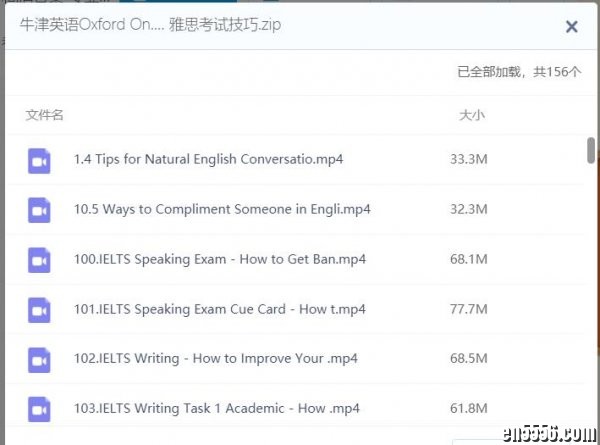Click video icon for 101.IELTS Speaking Cue Card
Viewport: 600px width, 445px height.
tap(39, 310)
